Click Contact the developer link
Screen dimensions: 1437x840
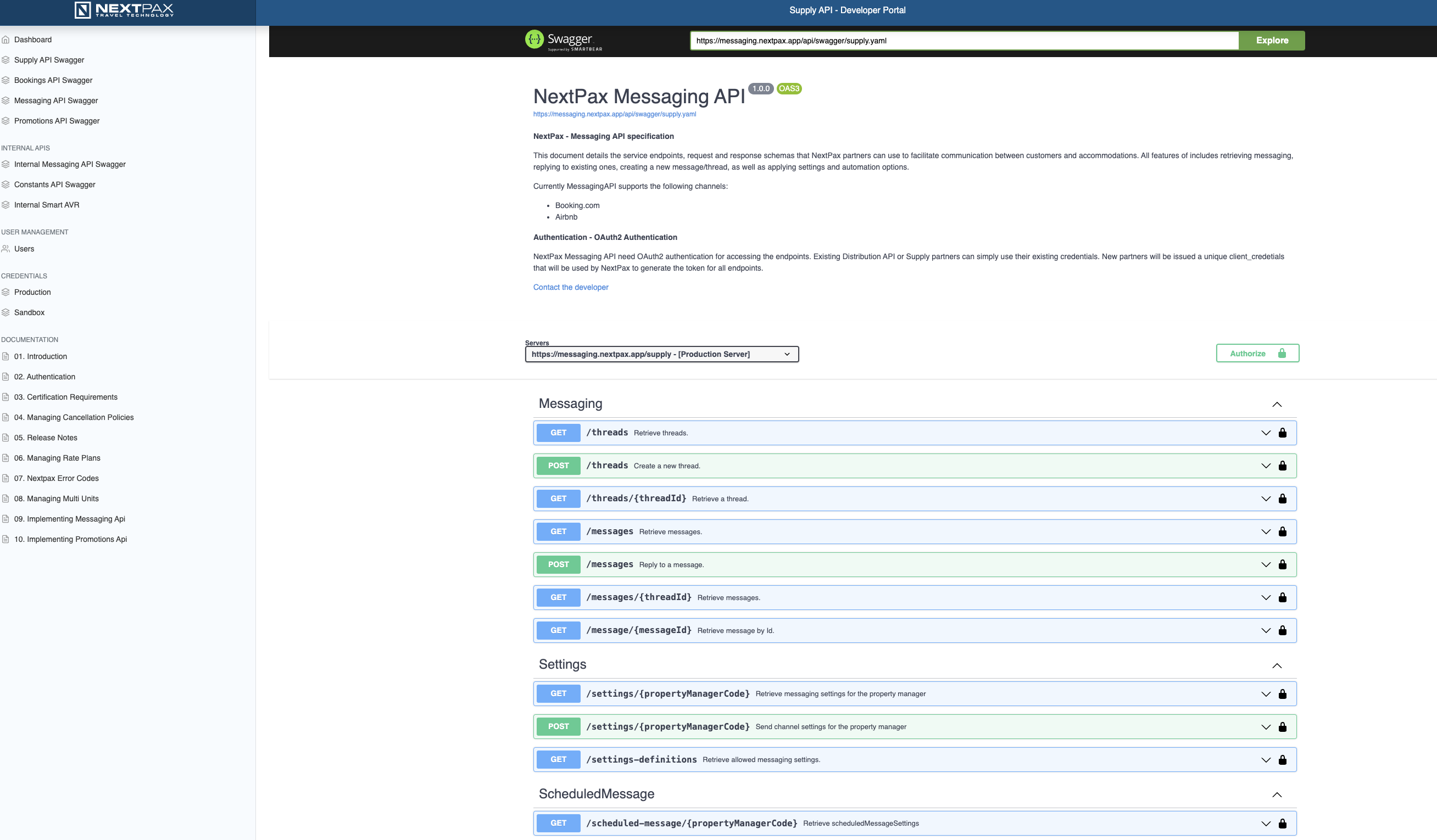pos(570,287)
